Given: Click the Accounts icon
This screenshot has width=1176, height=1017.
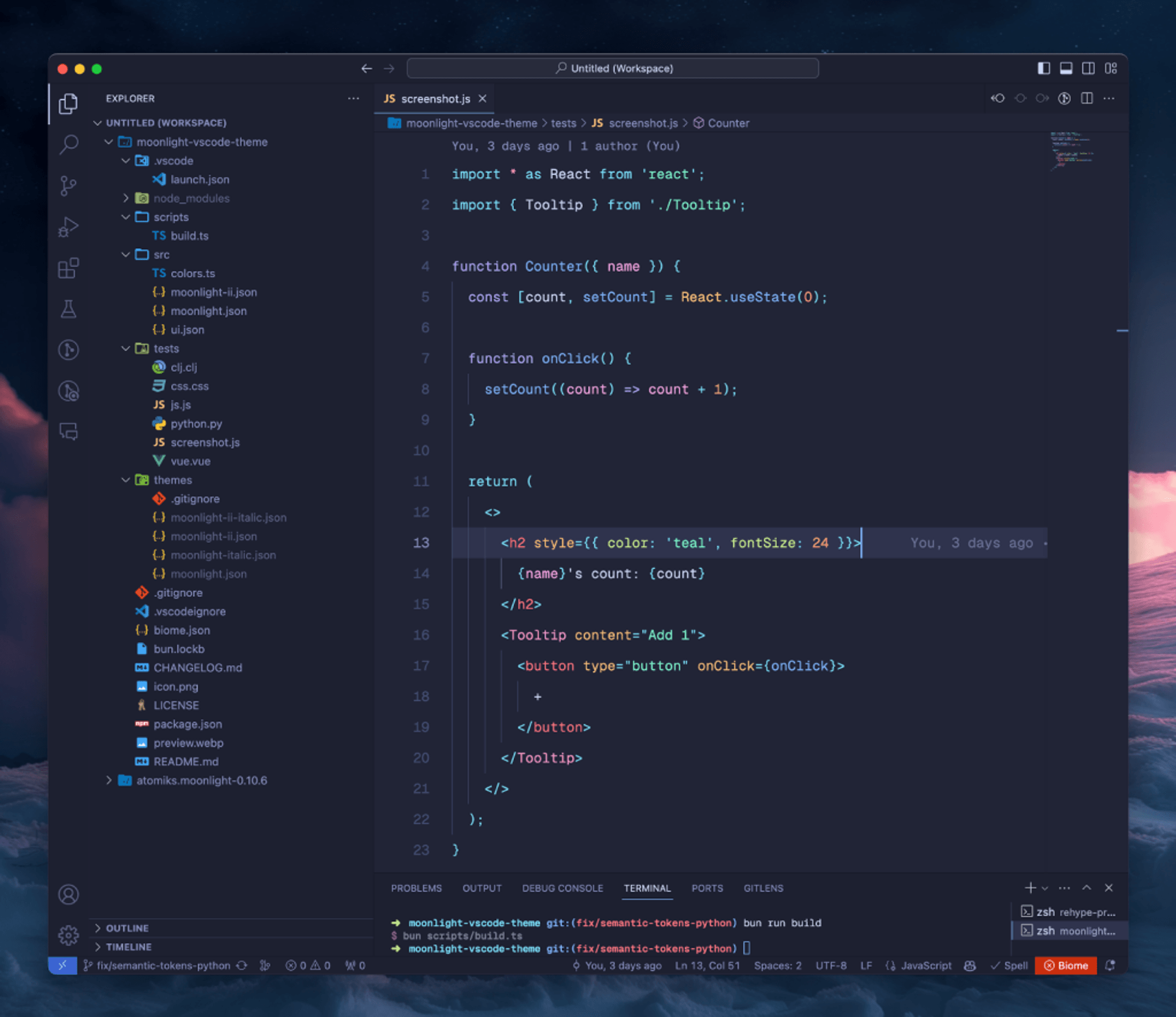Looking at the screenshot, I should pos(68,895).
